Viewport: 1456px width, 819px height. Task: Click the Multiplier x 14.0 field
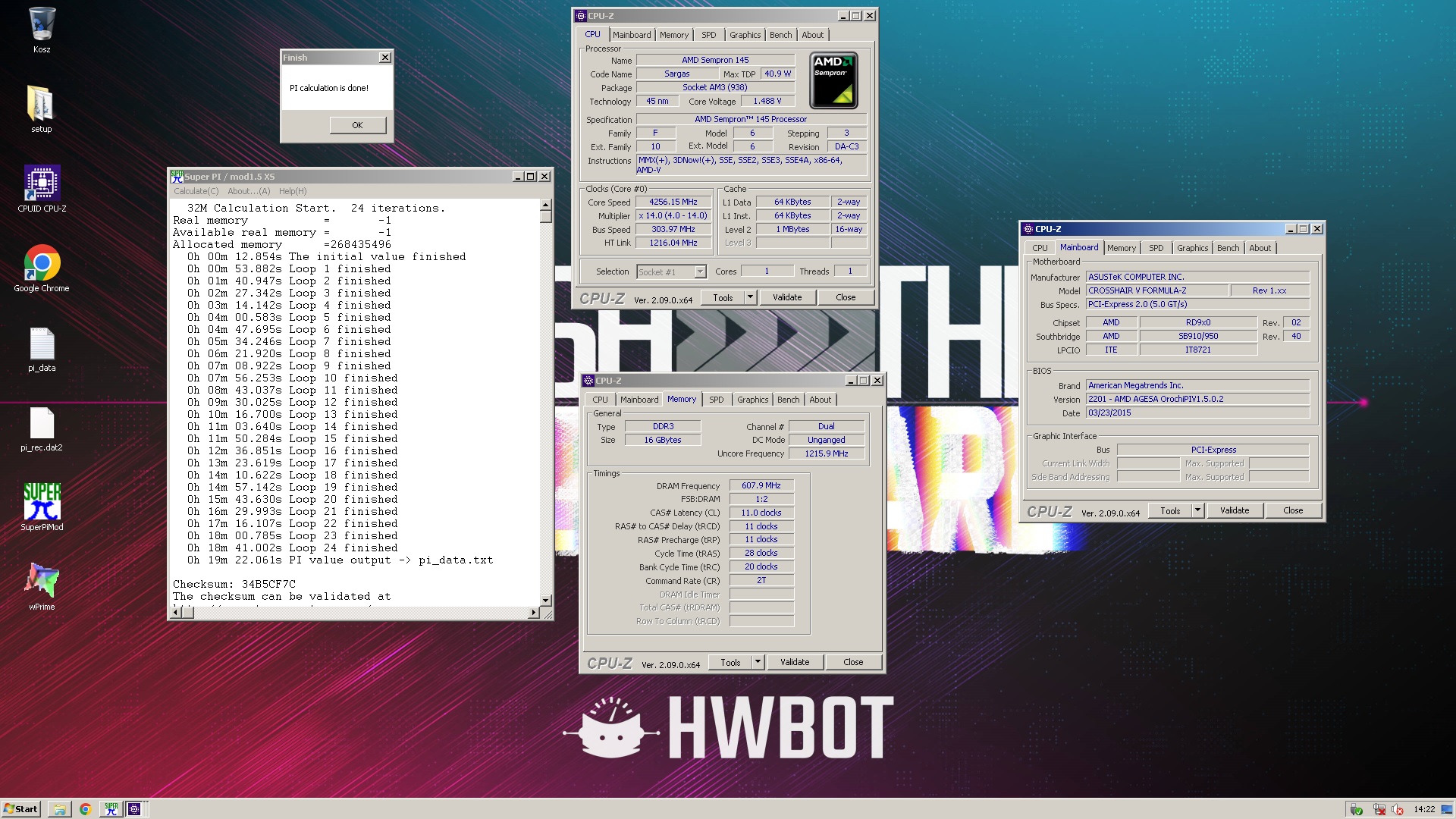click(673, 216)
